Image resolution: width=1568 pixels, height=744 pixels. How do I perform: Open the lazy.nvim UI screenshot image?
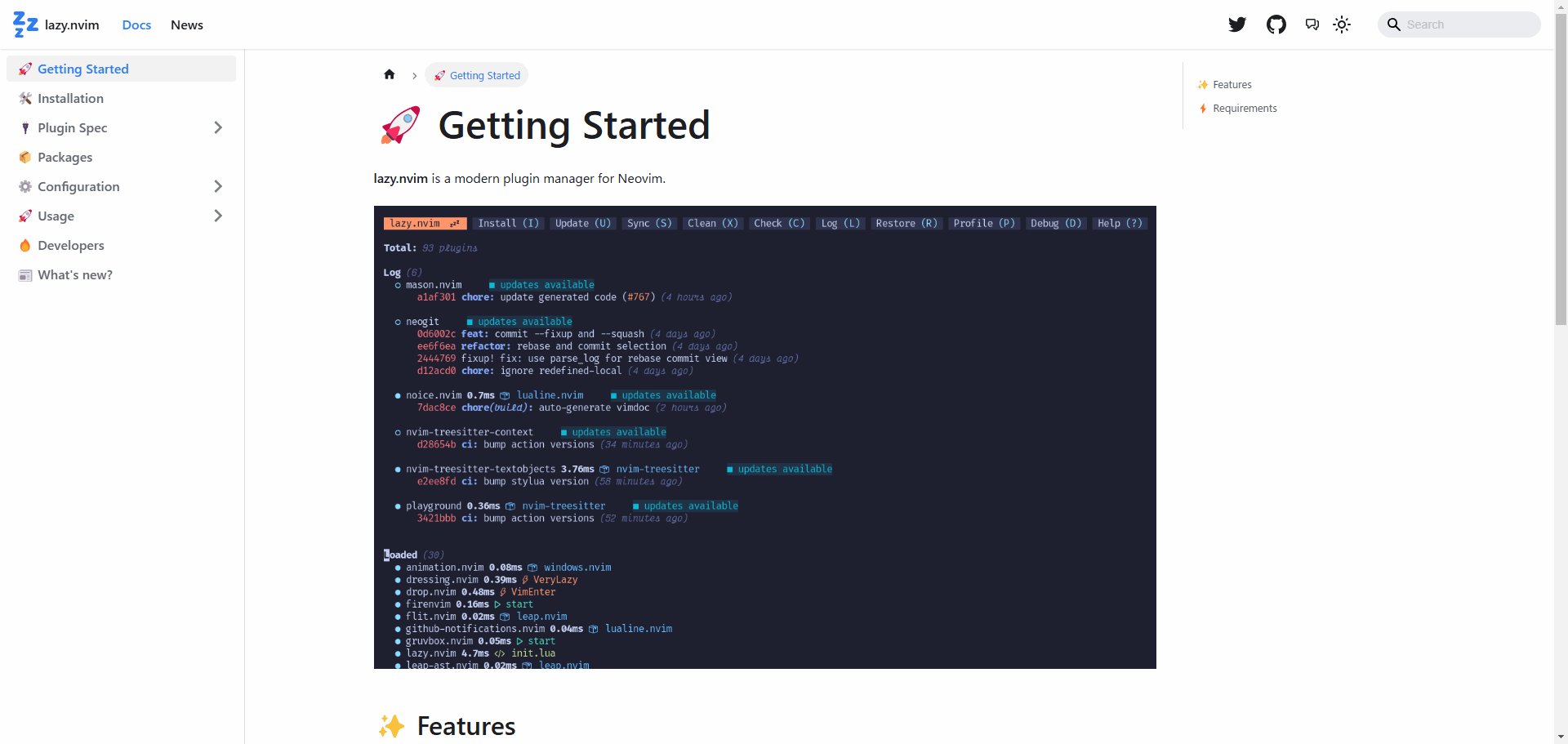coord(765,437)
